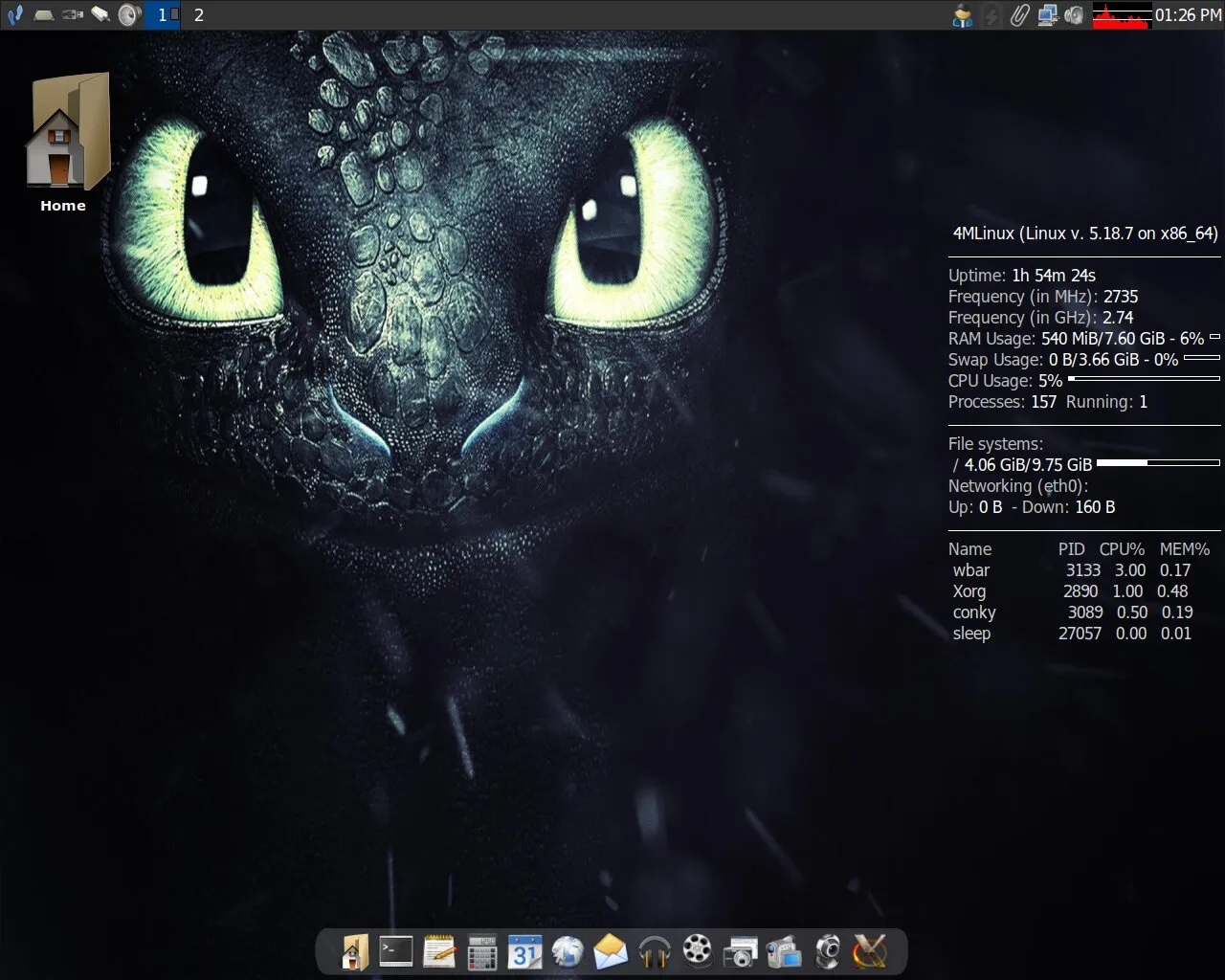
Task: Launch the webcam application from the dock
Action: 829,951
